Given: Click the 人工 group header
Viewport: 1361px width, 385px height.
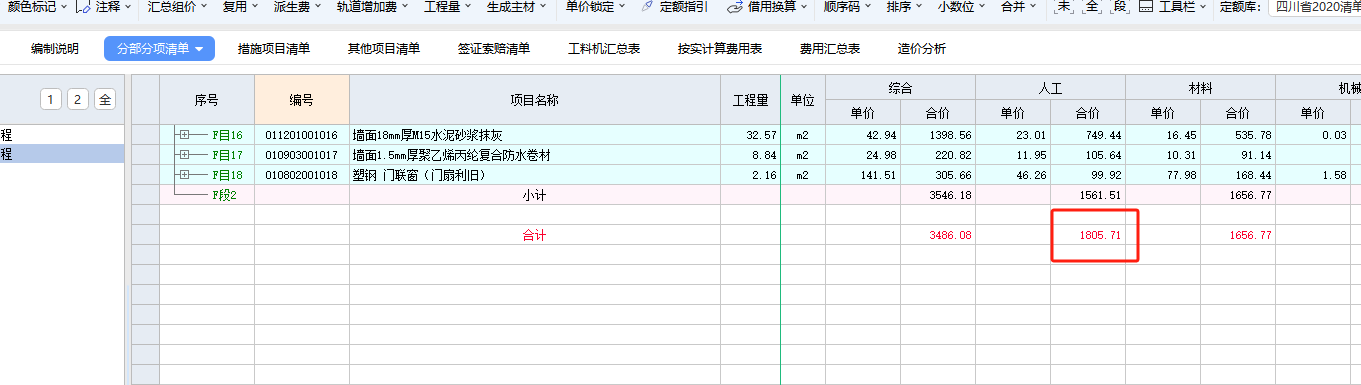Looking at the screenshot, I should (1050, 88).
